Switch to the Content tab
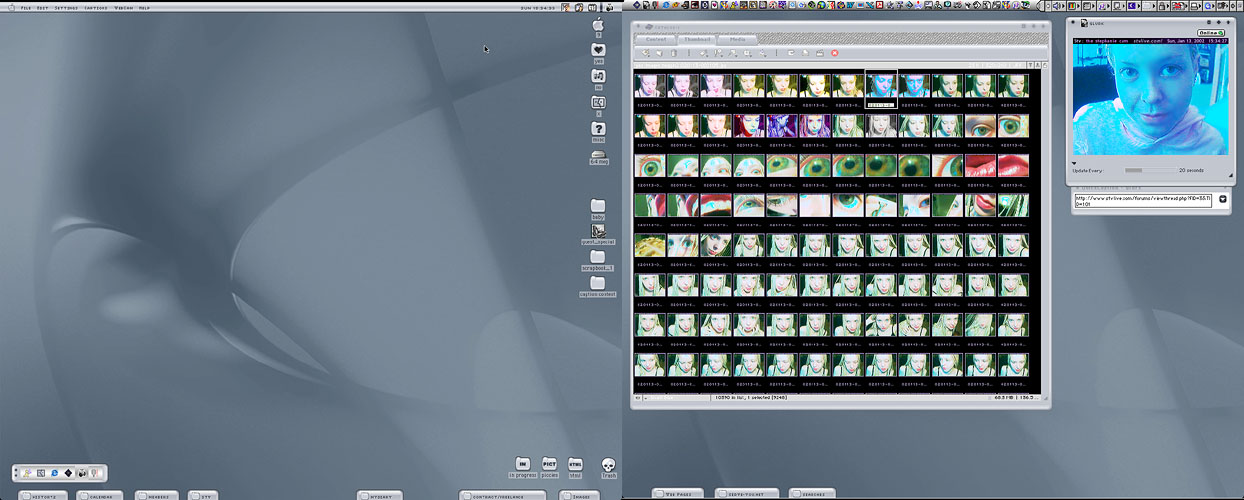Image resolution: width=1244 pixels, height=500 pixels. pyautogui.click(x=656, y=39)
